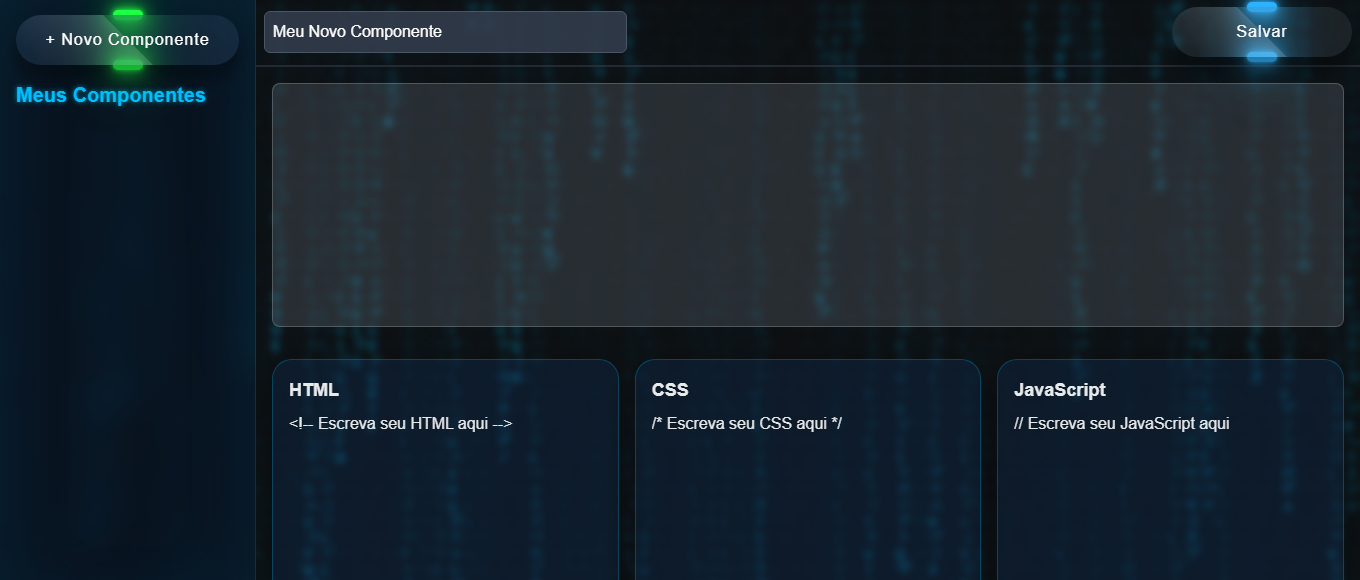
Task: Click the green glow atop Novo Componente button
Action: (x=128, y=13)
